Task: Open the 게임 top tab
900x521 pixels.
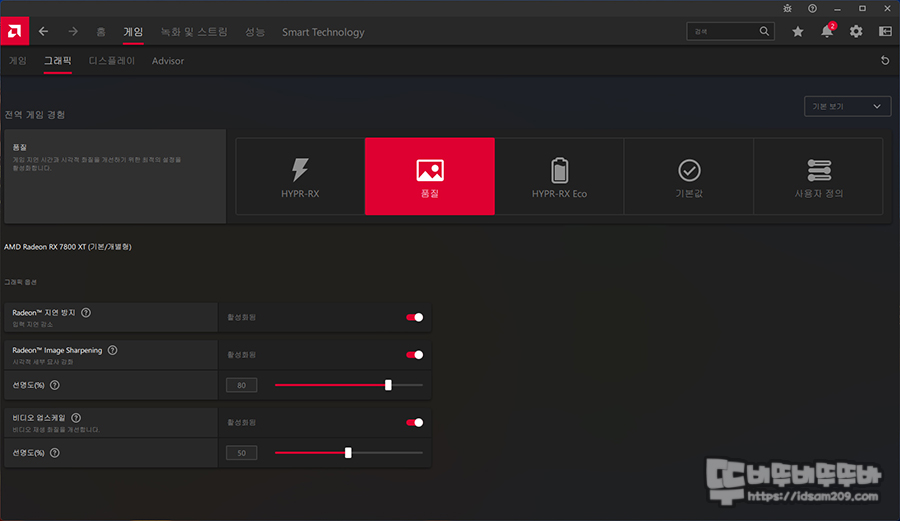Action: point(133,32)
